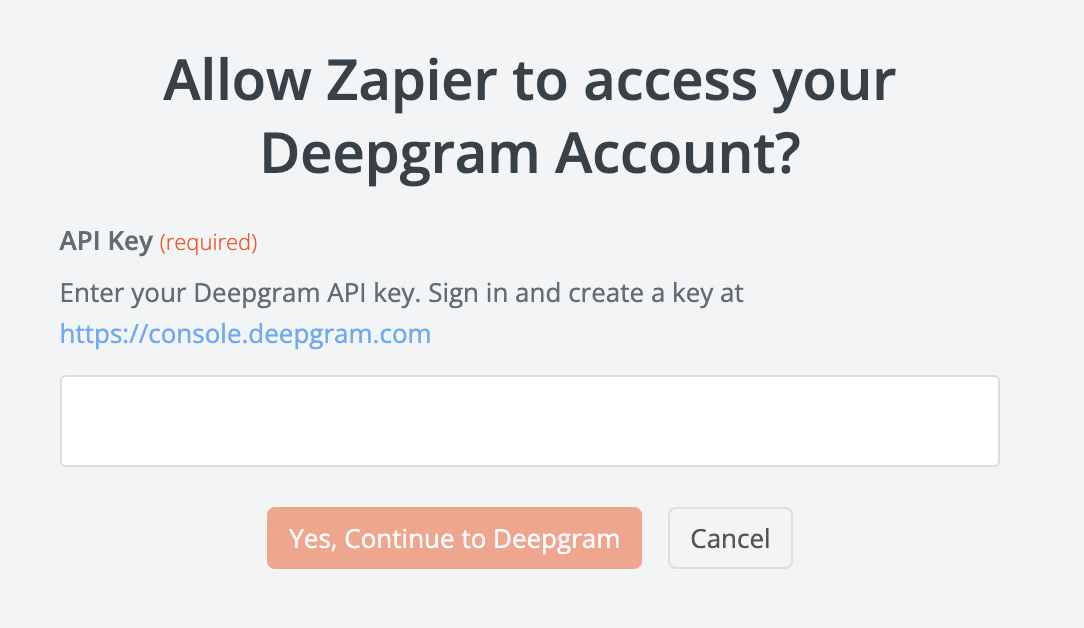The width and height of the screenshot is (1084, 628).
Task: Confirm access with the orange Continue button
Action: tap(454, 539)
